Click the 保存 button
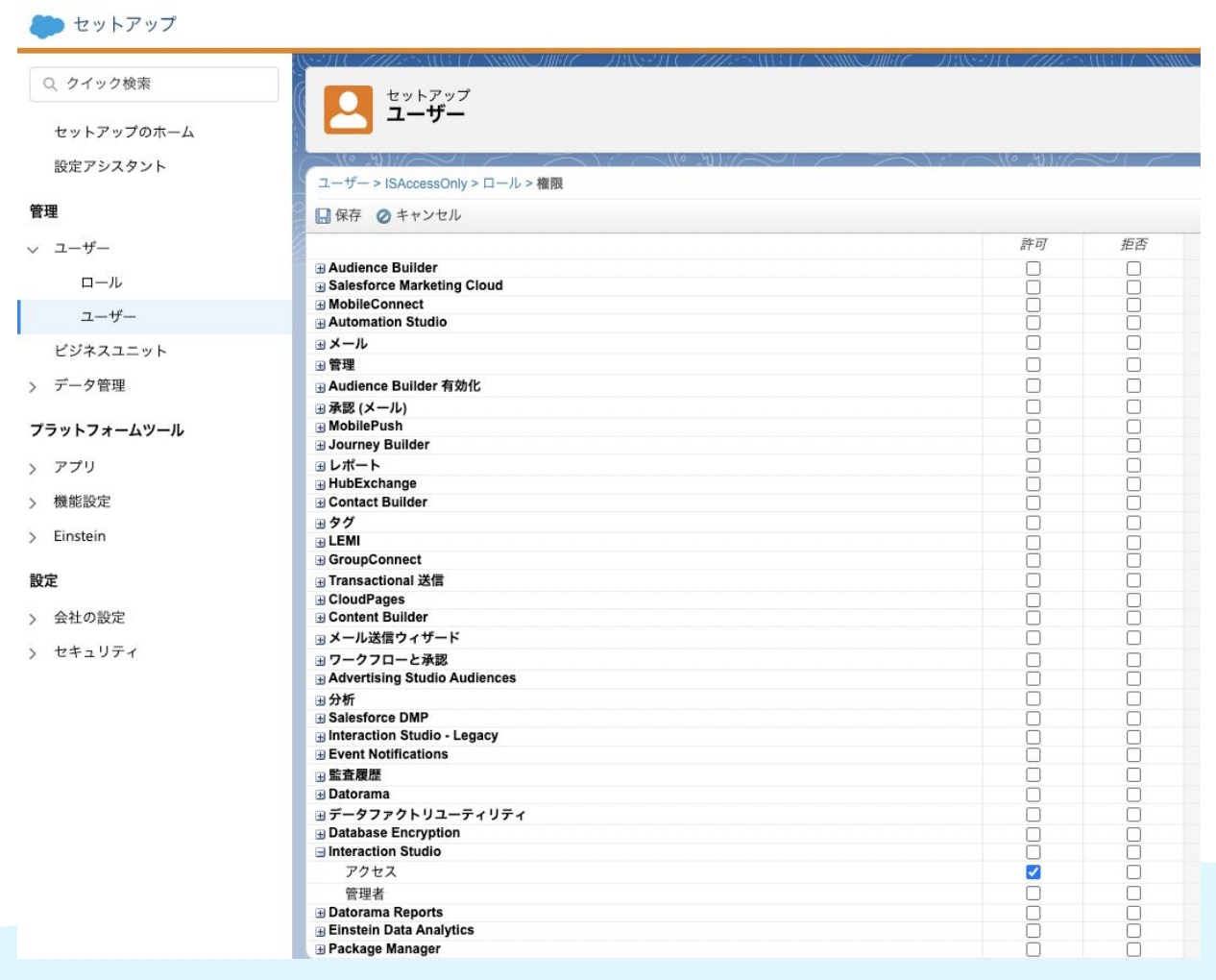Image resolution: width=1216 pixels, height=980 pixels. point(339,215)
